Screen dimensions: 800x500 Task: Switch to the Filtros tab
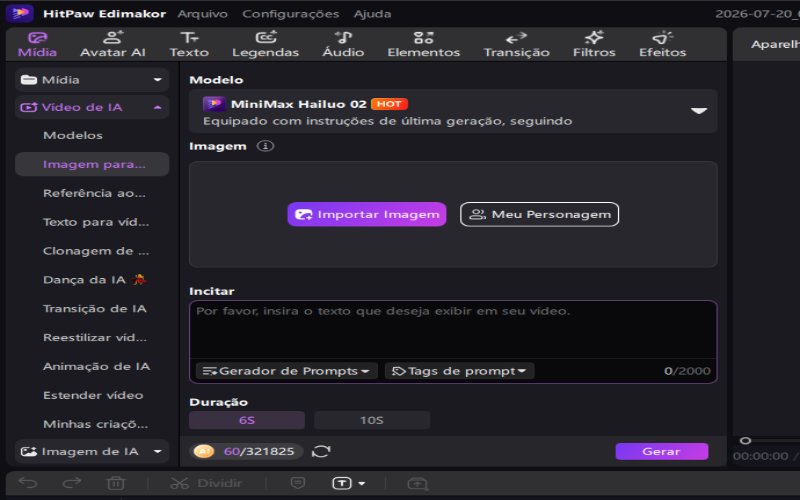click(594, 44)
